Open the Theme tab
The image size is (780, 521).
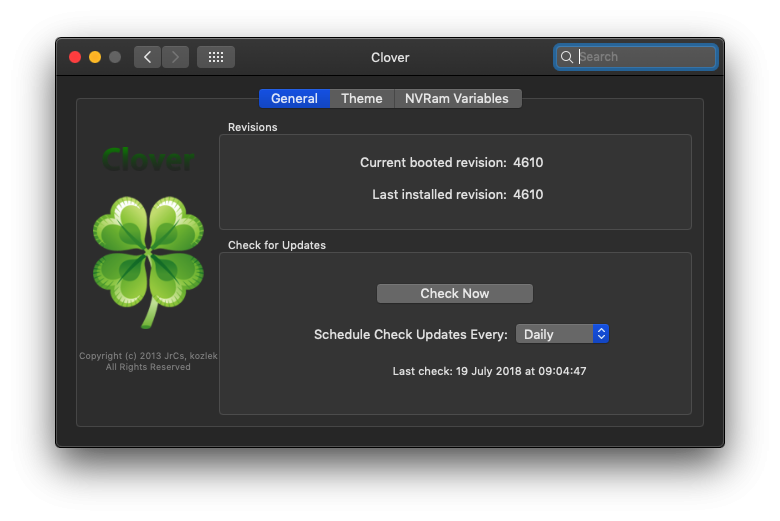tap(362, 99)
